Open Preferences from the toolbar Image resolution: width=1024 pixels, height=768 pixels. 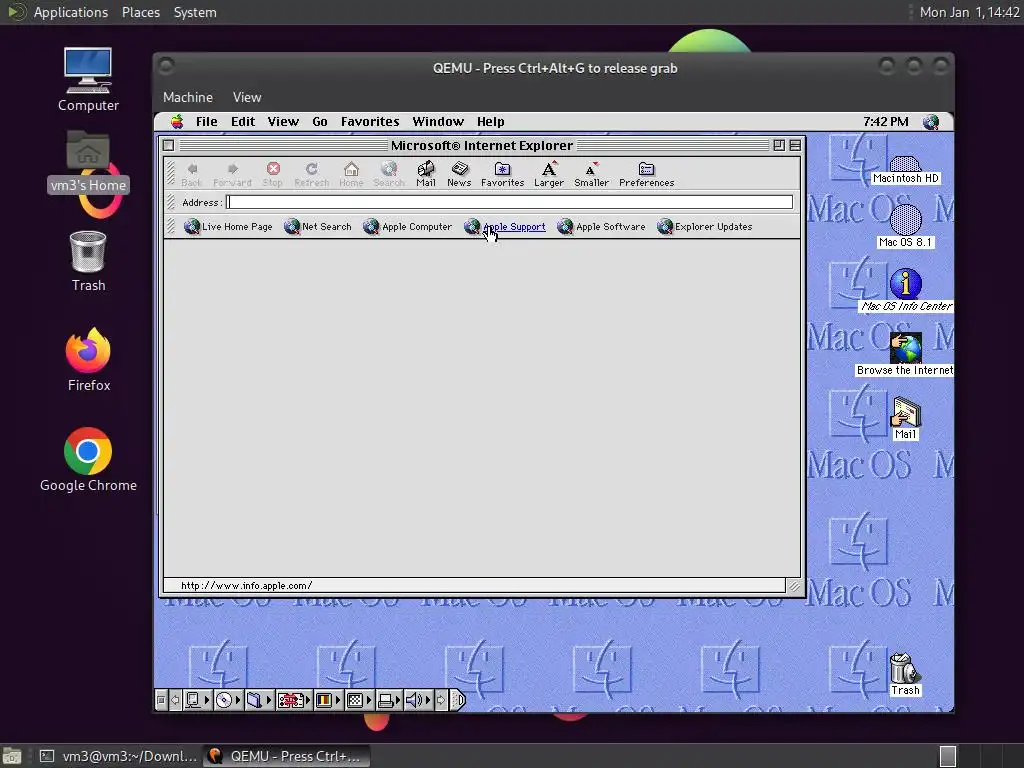coord(647,174)
